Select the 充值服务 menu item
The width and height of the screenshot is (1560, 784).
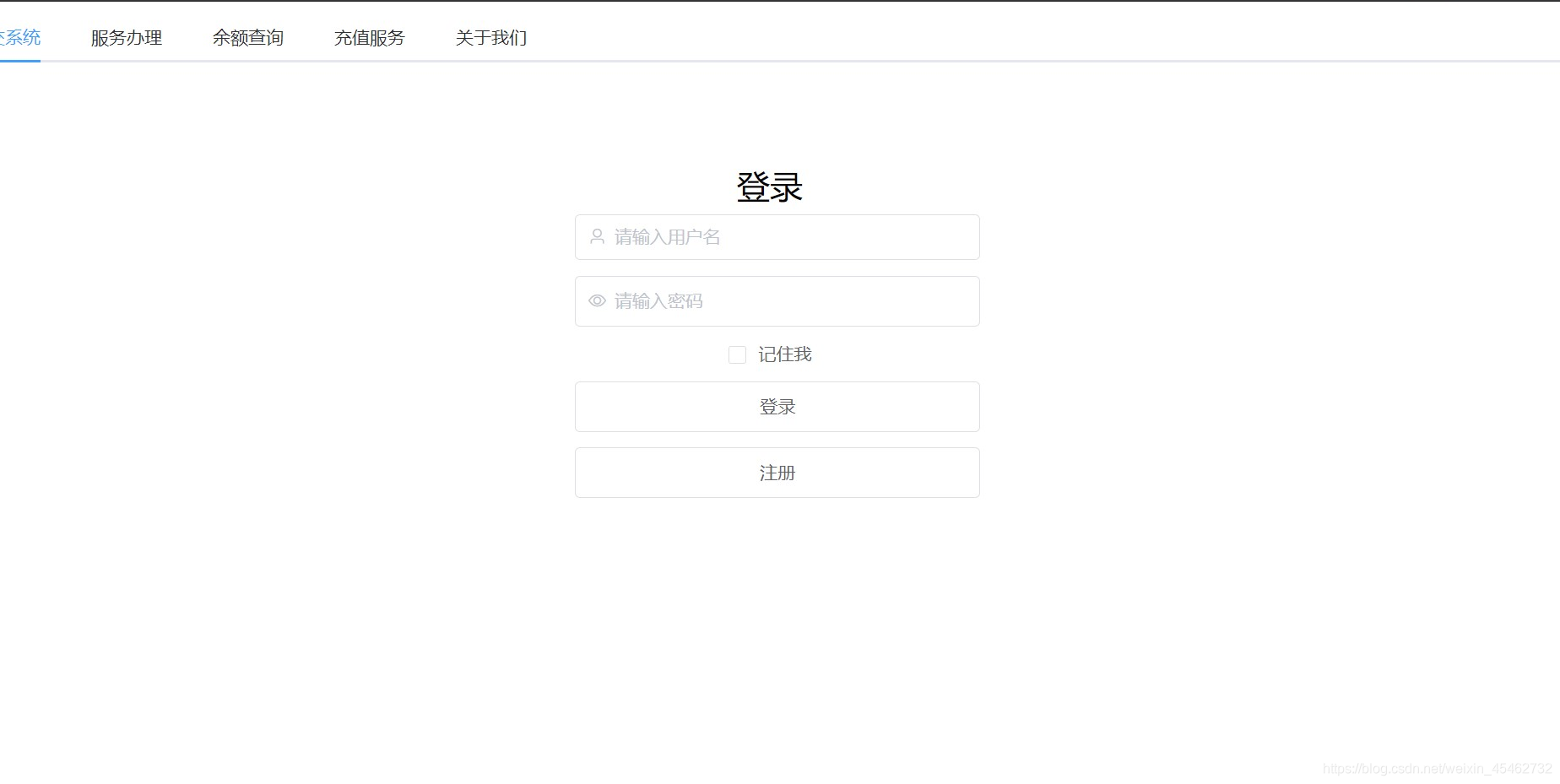click(370, 37)
